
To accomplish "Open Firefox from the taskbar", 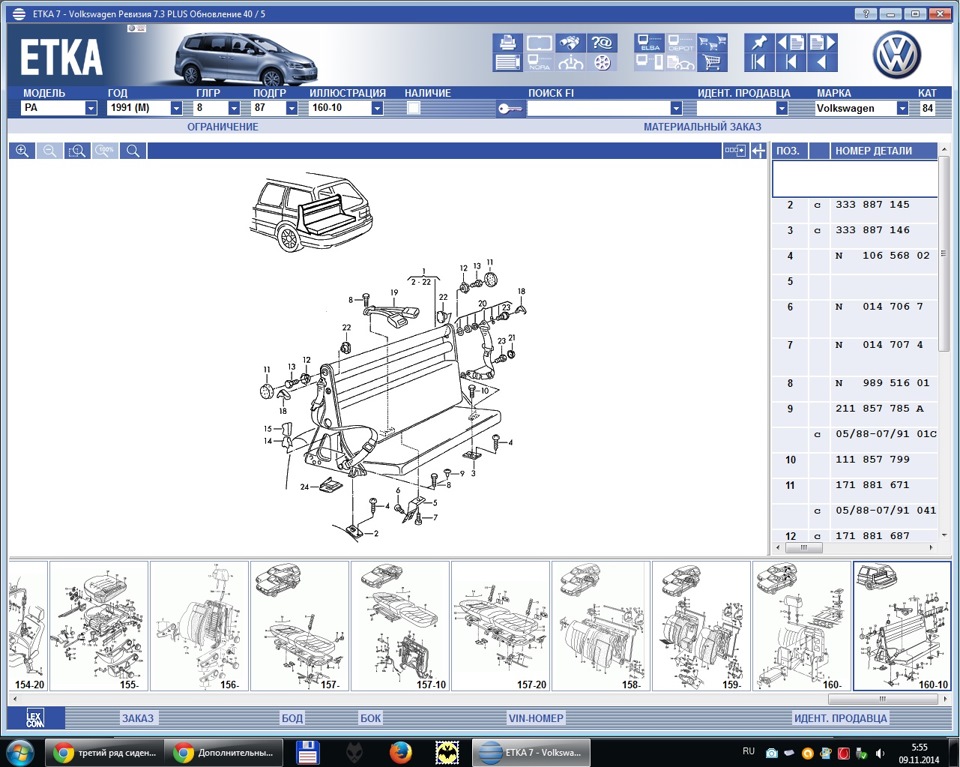I will 400,752.
